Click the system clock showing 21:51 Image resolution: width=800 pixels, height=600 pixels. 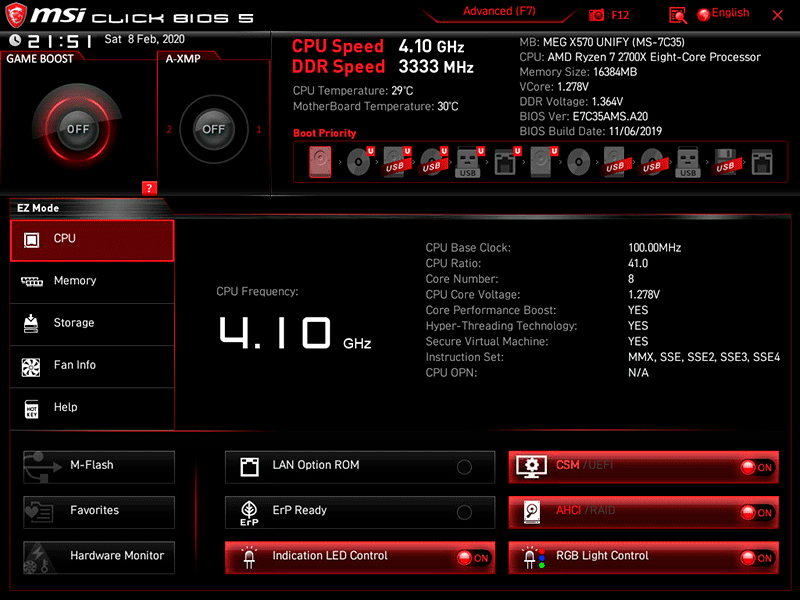(x=60, y=41)
